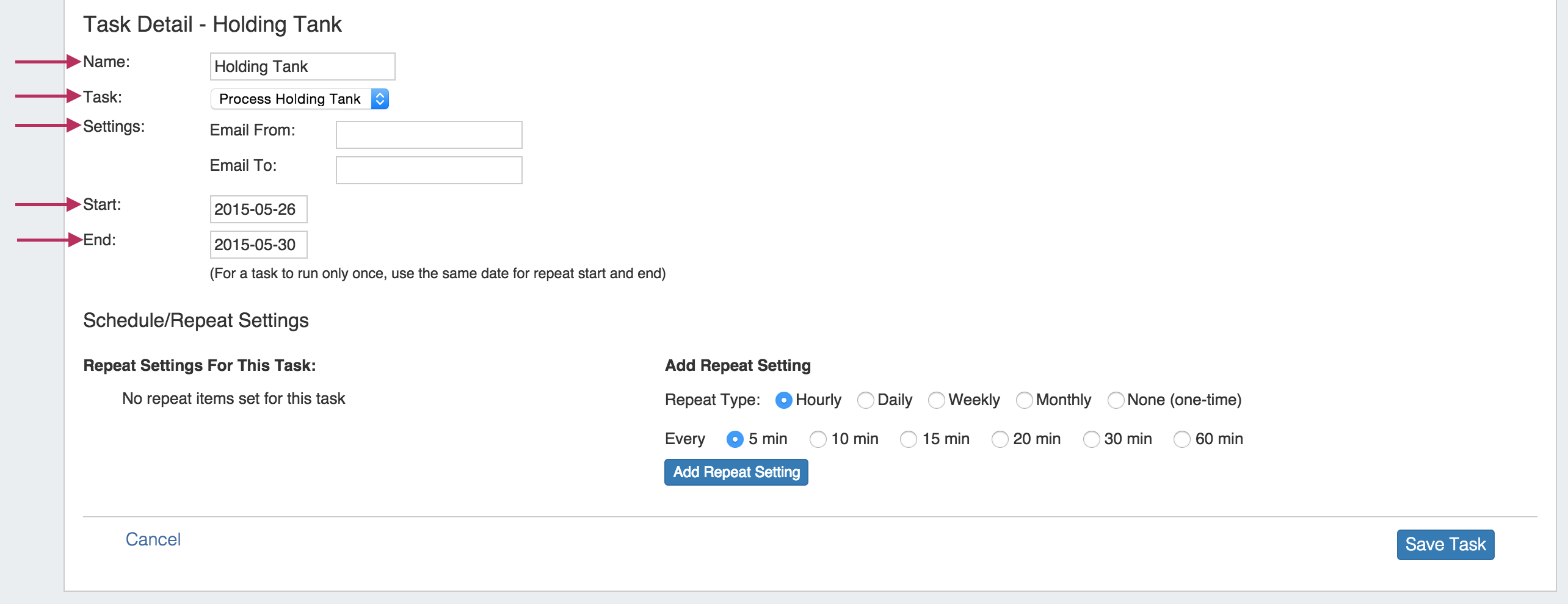Select Hourly repeat type
The width and height of the screenshot is (1568, 604).
[783, 400]
